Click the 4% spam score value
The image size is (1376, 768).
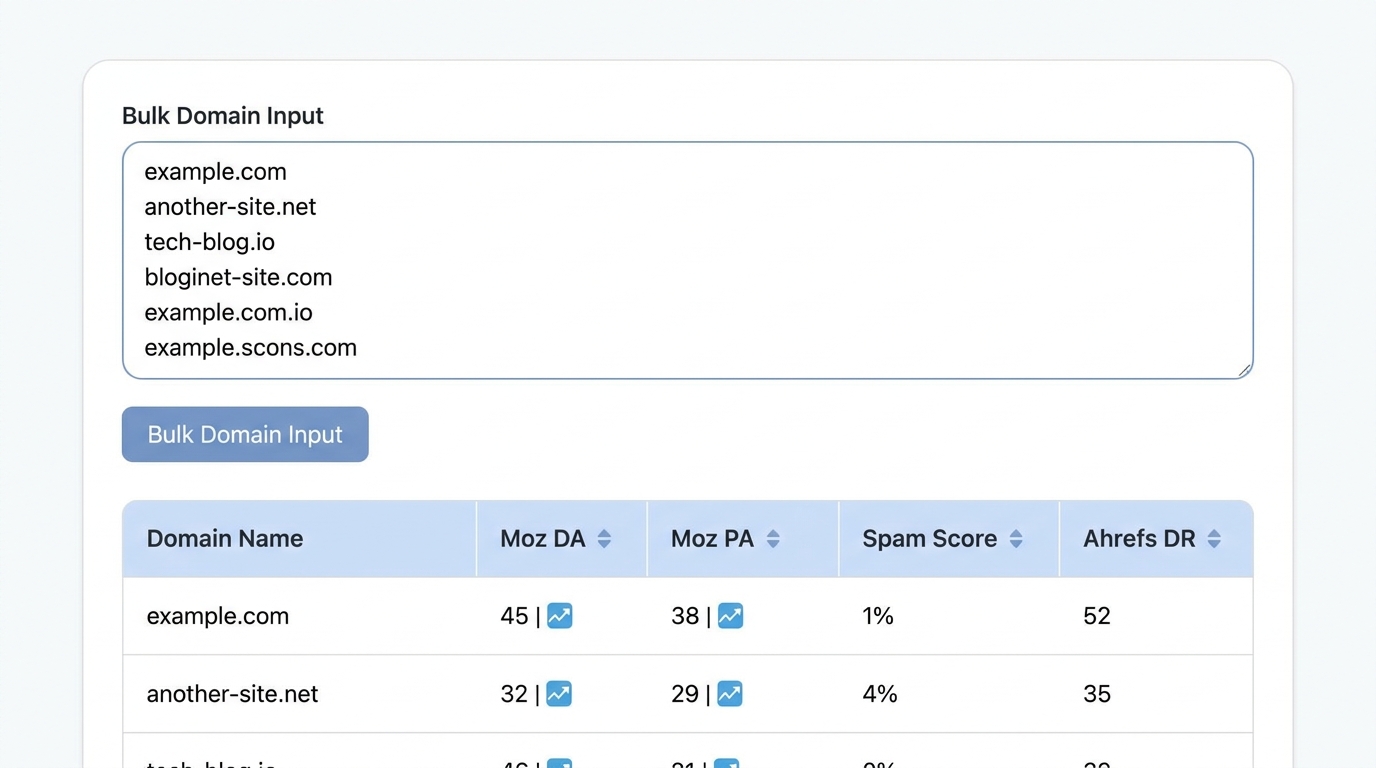(880, 694)
